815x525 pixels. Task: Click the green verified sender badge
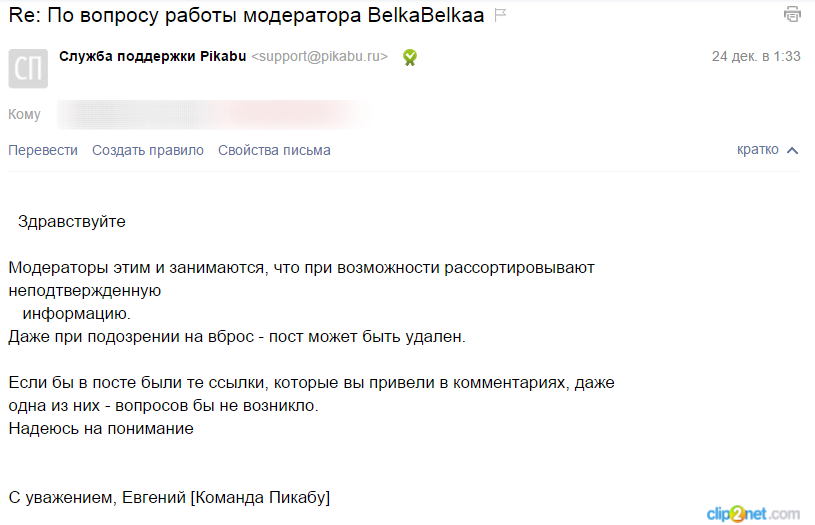409,57
